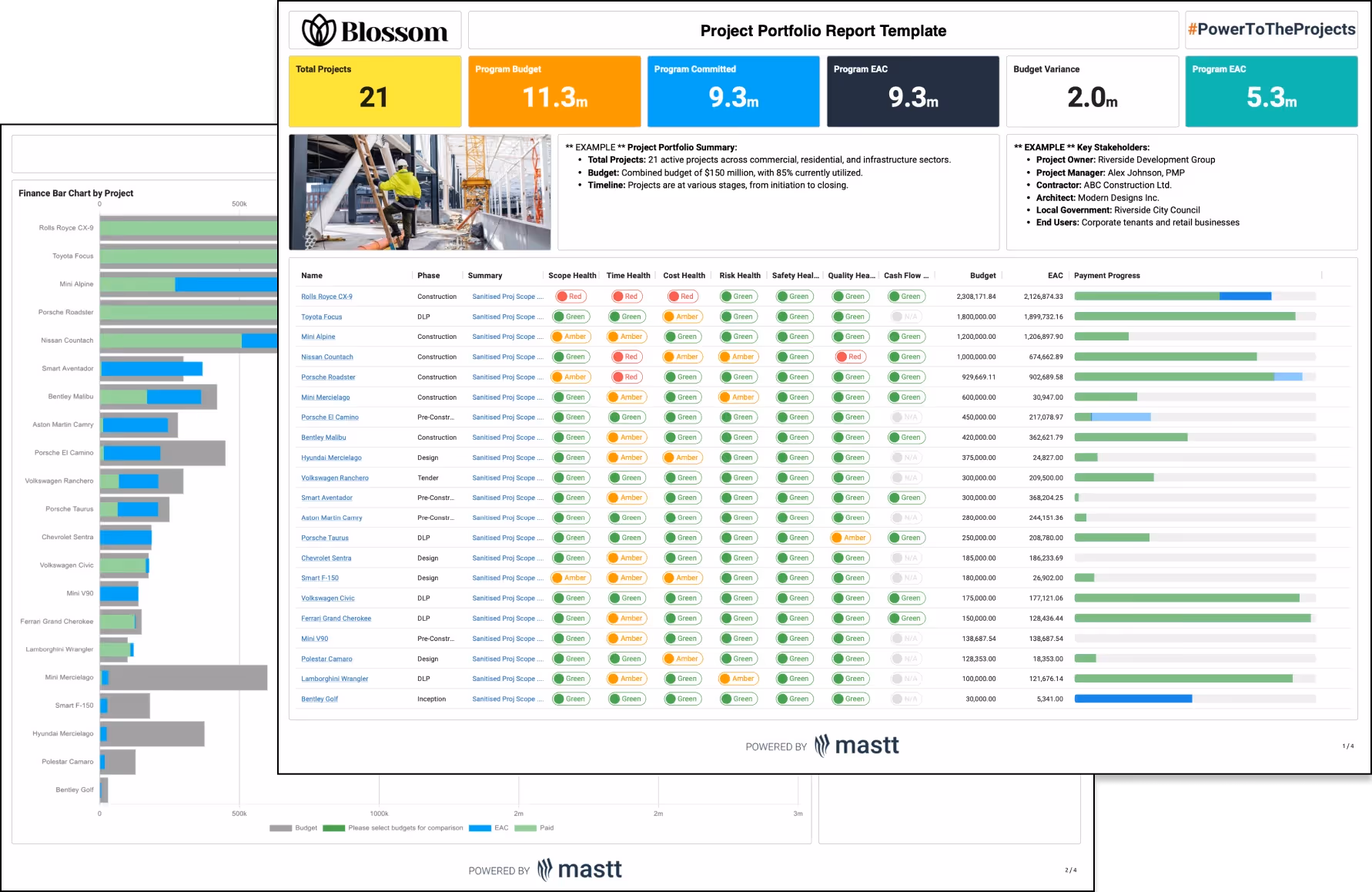Click the Amber risk health badge for Mini Mercielago
The height and width of the screenshot is (892, 1372).
point(738,397)
